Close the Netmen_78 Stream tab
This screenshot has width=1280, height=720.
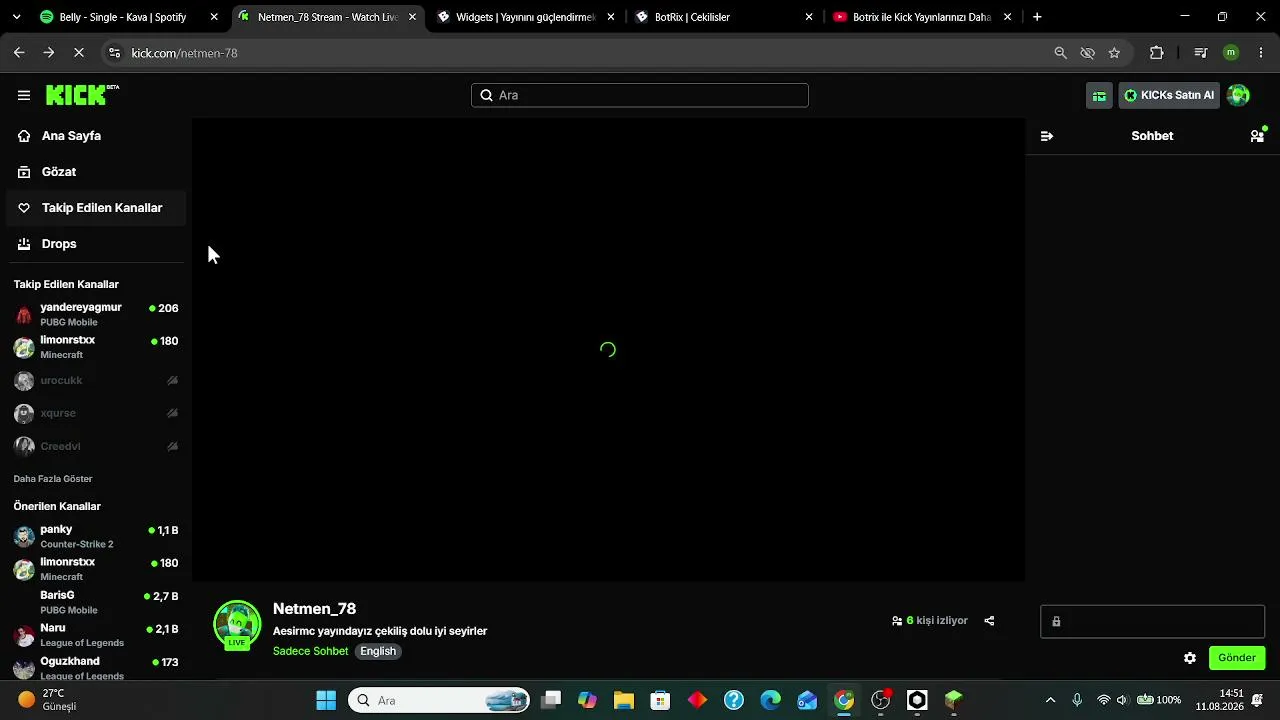click(x=412, y=17)
